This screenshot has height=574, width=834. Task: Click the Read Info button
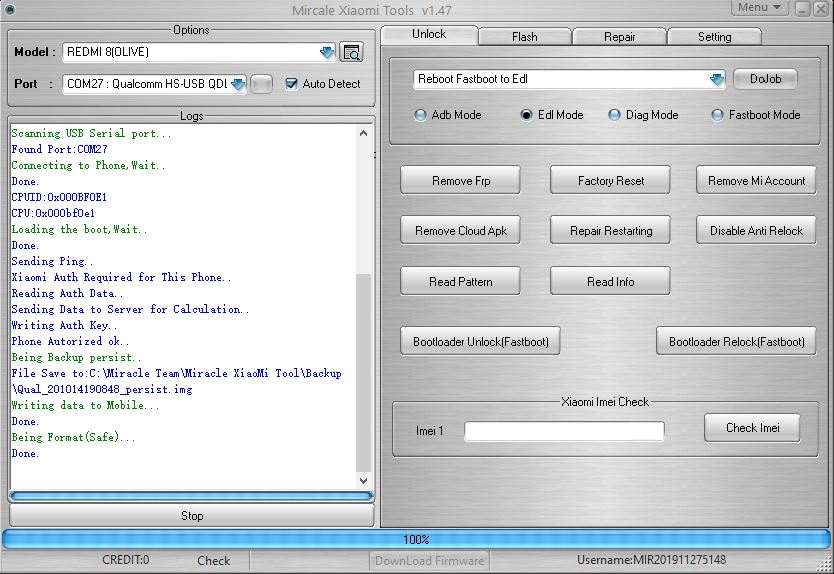(611, 281)
